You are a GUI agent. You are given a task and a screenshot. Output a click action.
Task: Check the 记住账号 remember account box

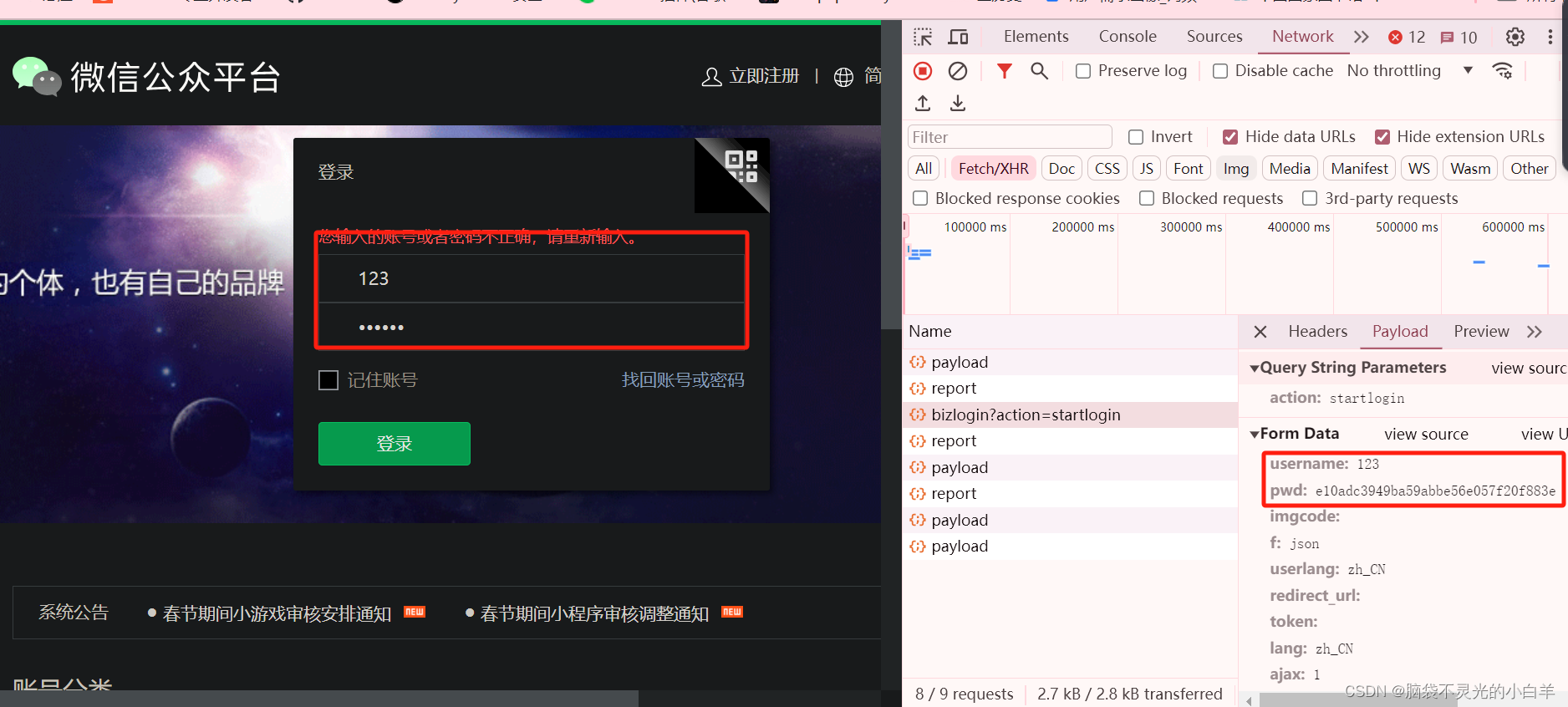328,380
